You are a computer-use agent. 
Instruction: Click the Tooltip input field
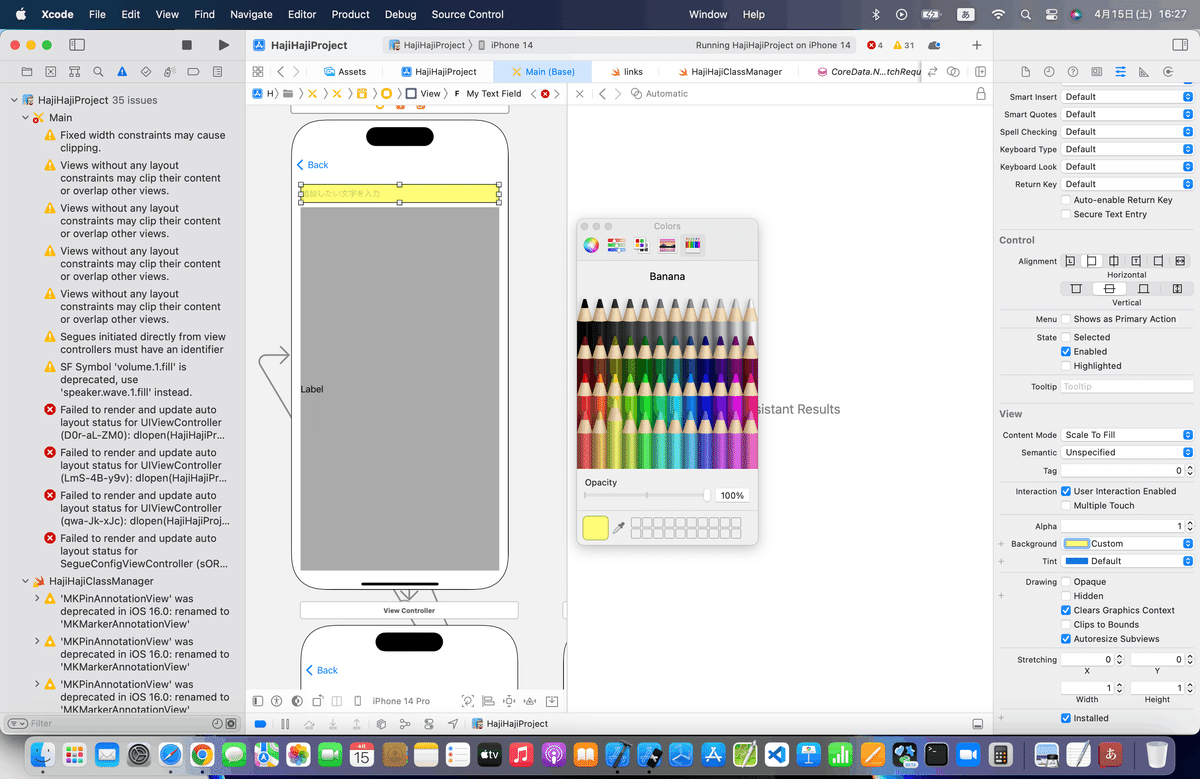pyautogui.click(x=1127, y=387)
